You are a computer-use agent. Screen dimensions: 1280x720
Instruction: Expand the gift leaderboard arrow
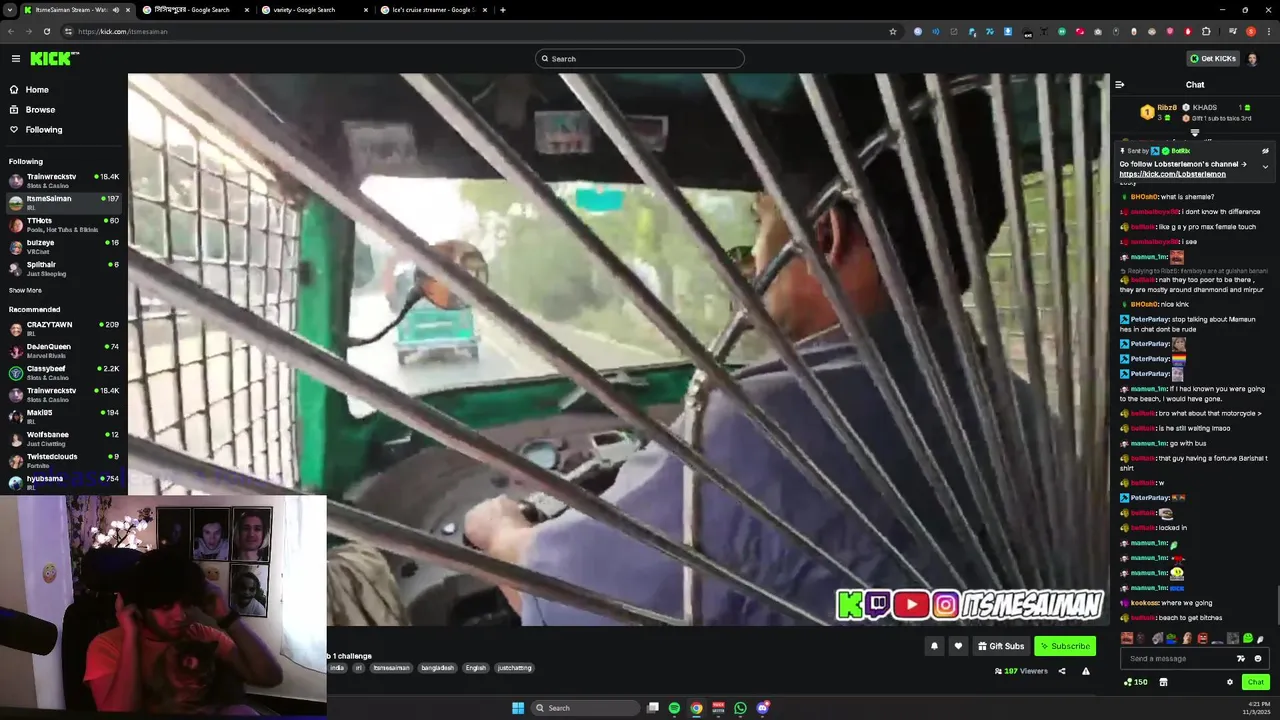pyautogui.click(x=1194, y=133)
